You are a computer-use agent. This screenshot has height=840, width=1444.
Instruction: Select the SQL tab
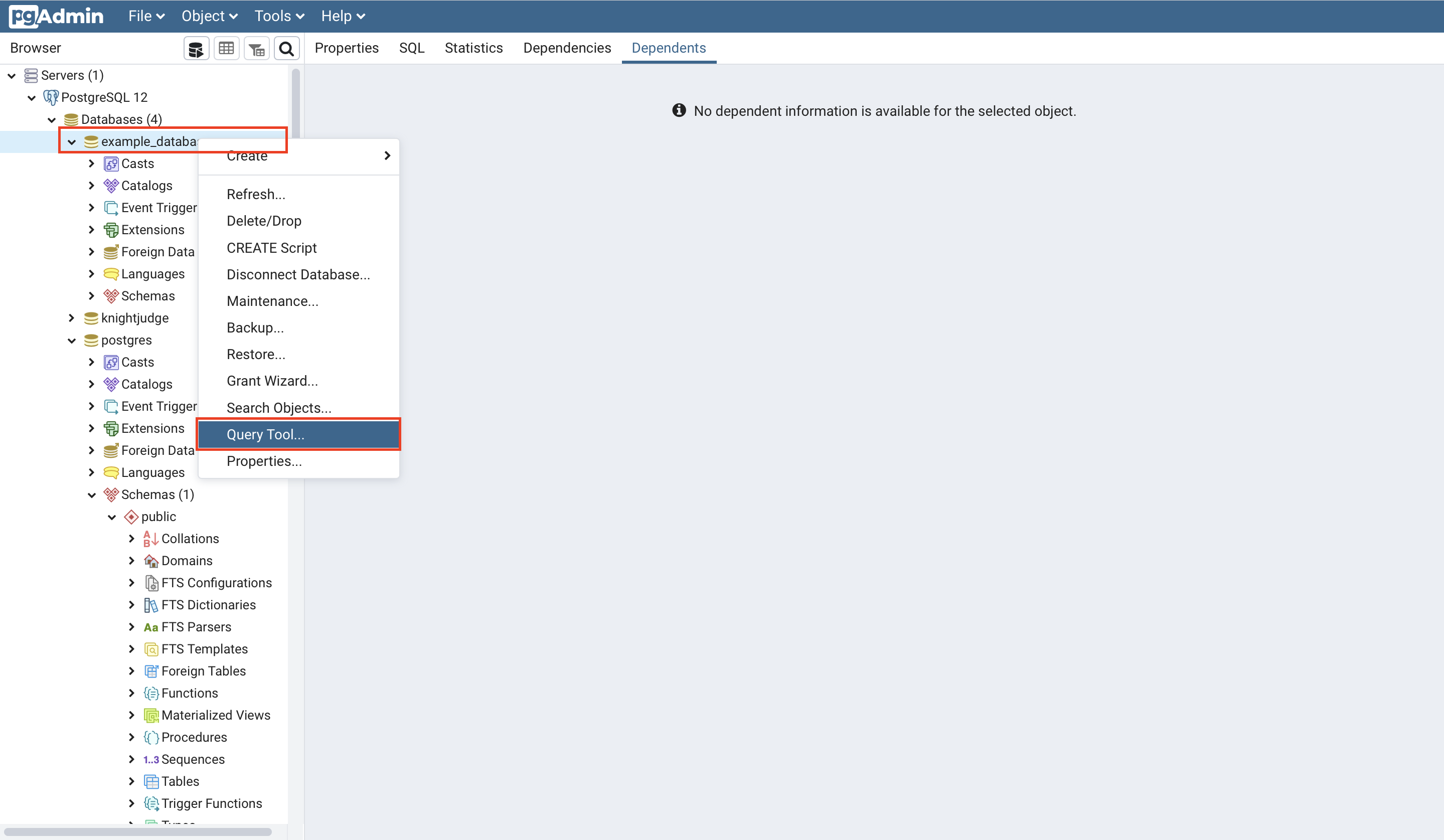point(411,47)
